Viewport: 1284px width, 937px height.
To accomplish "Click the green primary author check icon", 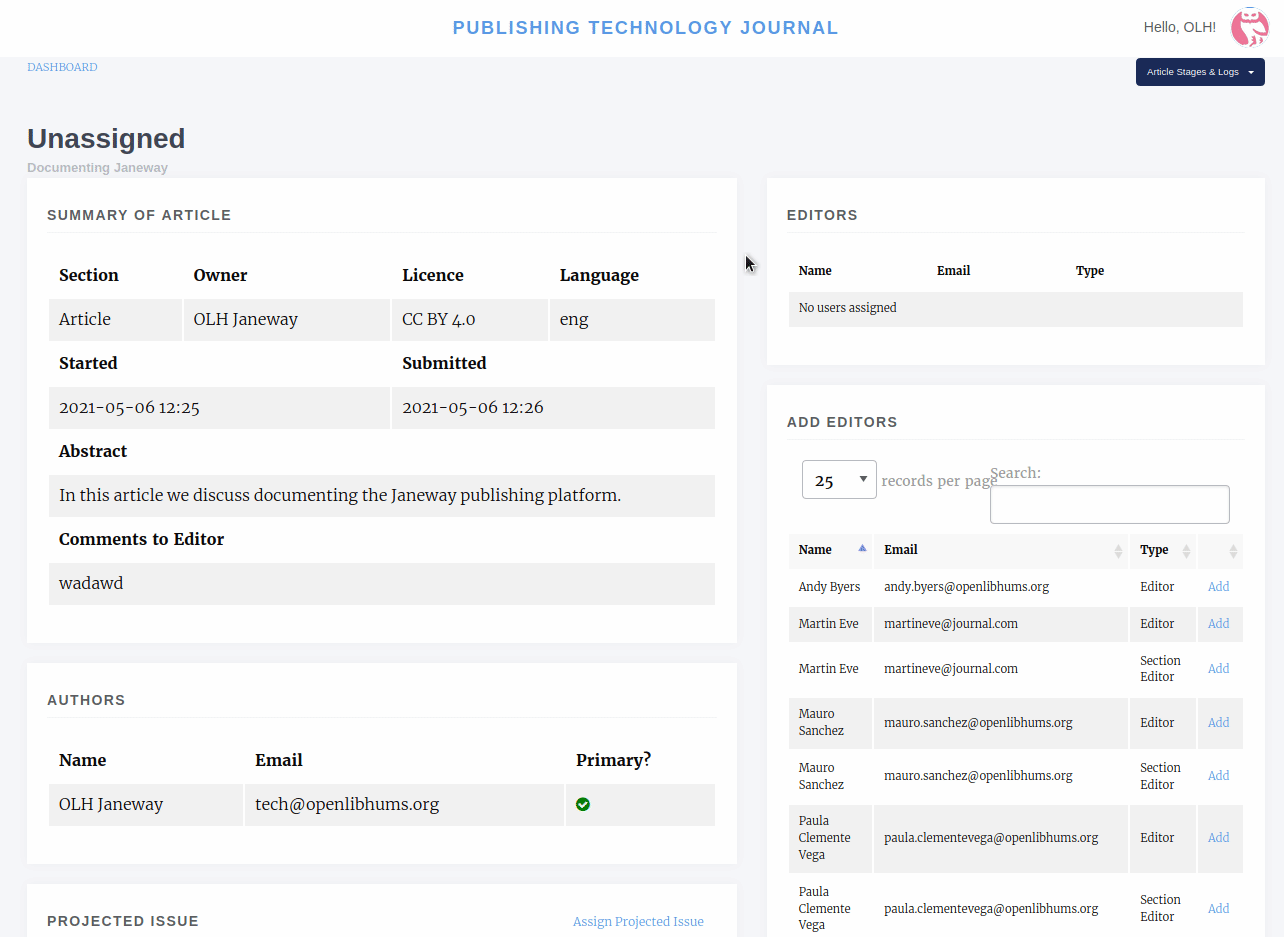I will click(x=583, y=804).
